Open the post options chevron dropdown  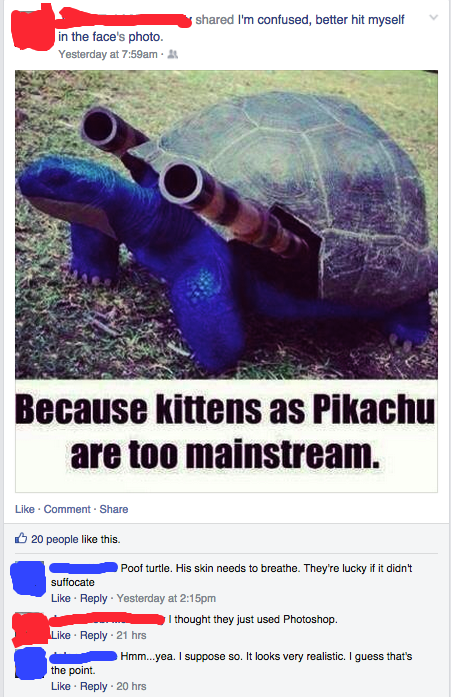pos(434,18)
